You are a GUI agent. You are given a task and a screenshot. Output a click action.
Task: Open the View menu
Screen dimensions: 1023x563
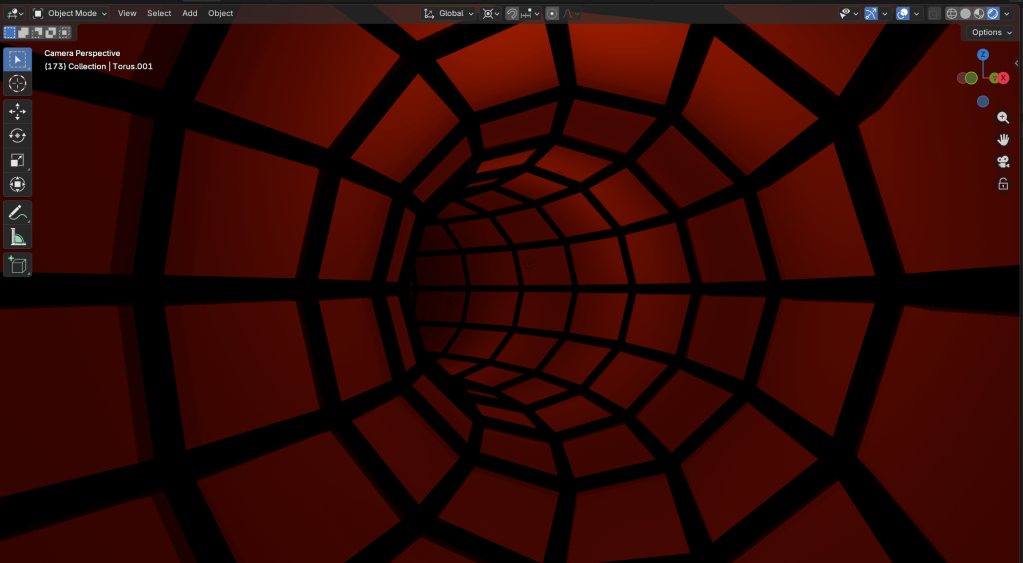click(127, 14)
